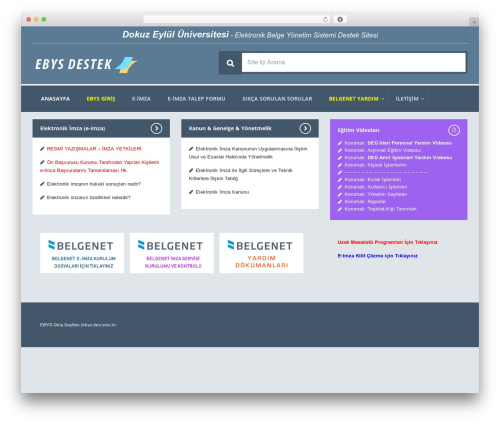The height and width of the screenshot is (423, 500).
Task: Open RESMİ YAZIŞMALAR – İMZA YETKİLERİ link
Action: pos(94,149)
